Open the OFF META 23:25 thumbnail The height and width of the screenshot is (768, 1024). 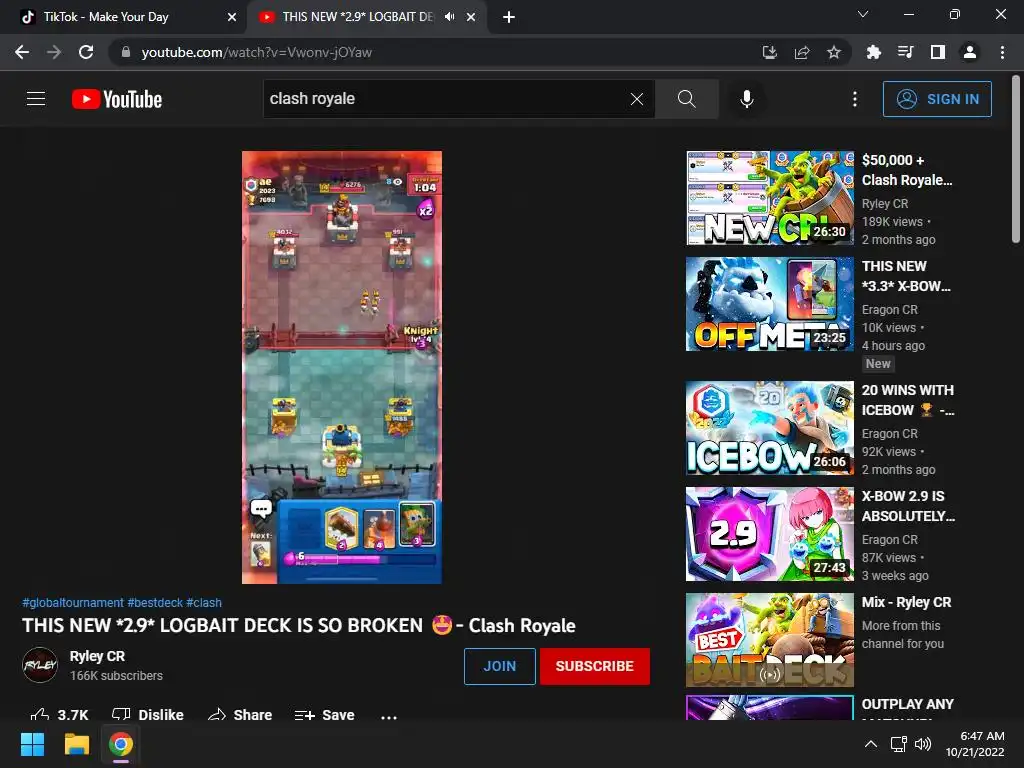(x=770, y=304)
